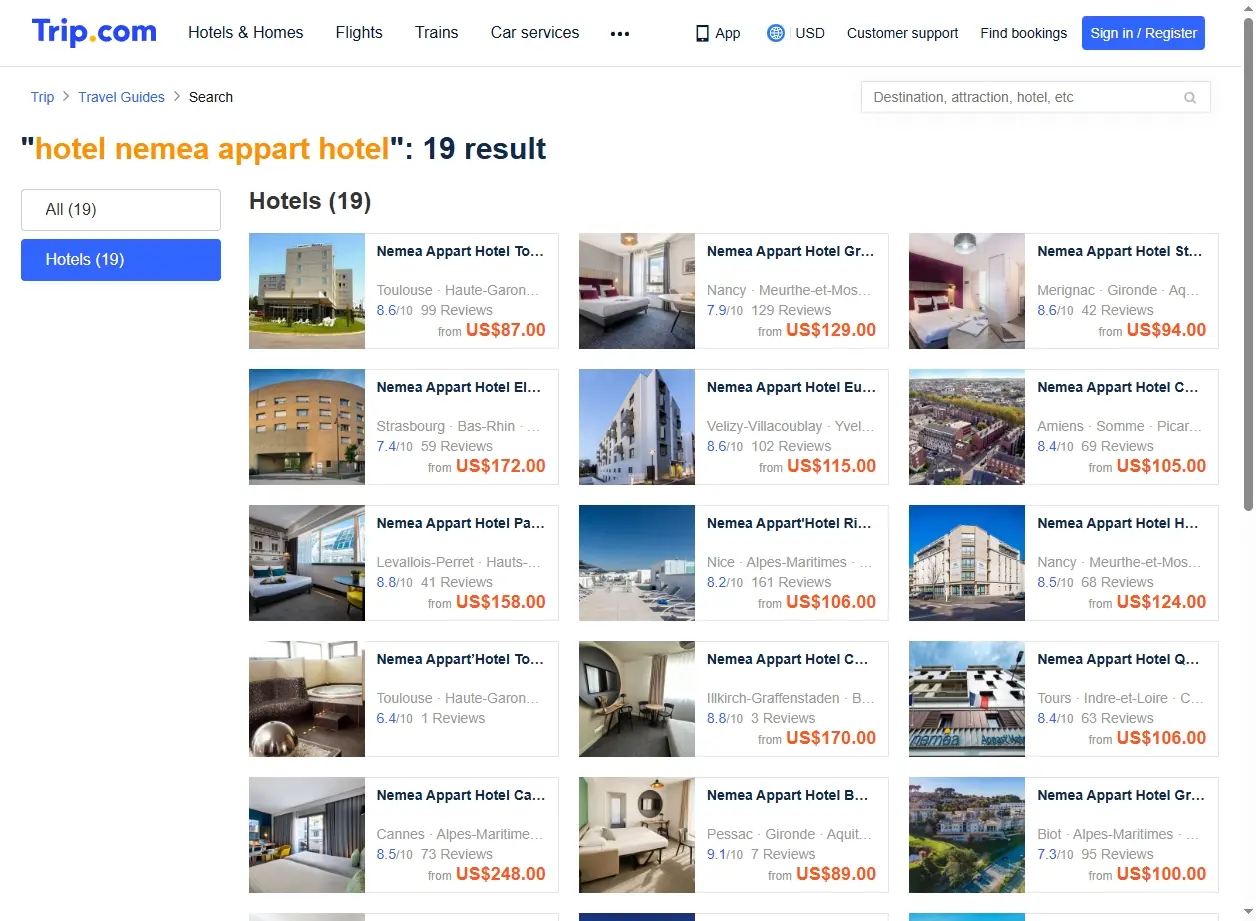Open the Nancy hotel thumbnail priced US$129.00
Screen dimensions: 1256x921
[637, 291]
